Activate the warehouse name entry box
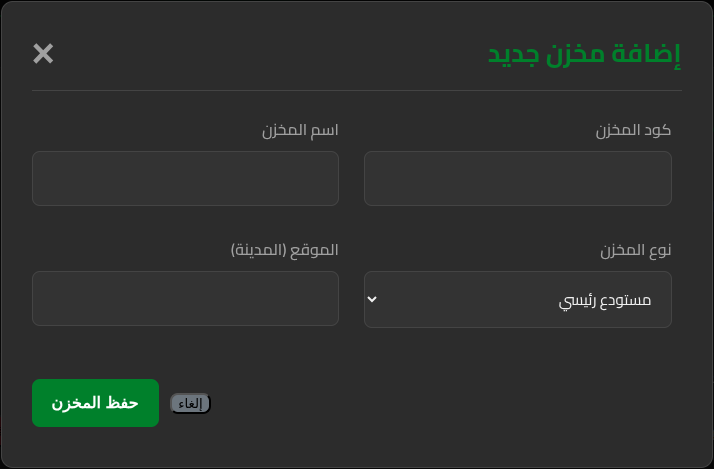The width and height of the screenshot is (714, 469). click(185, 179)
